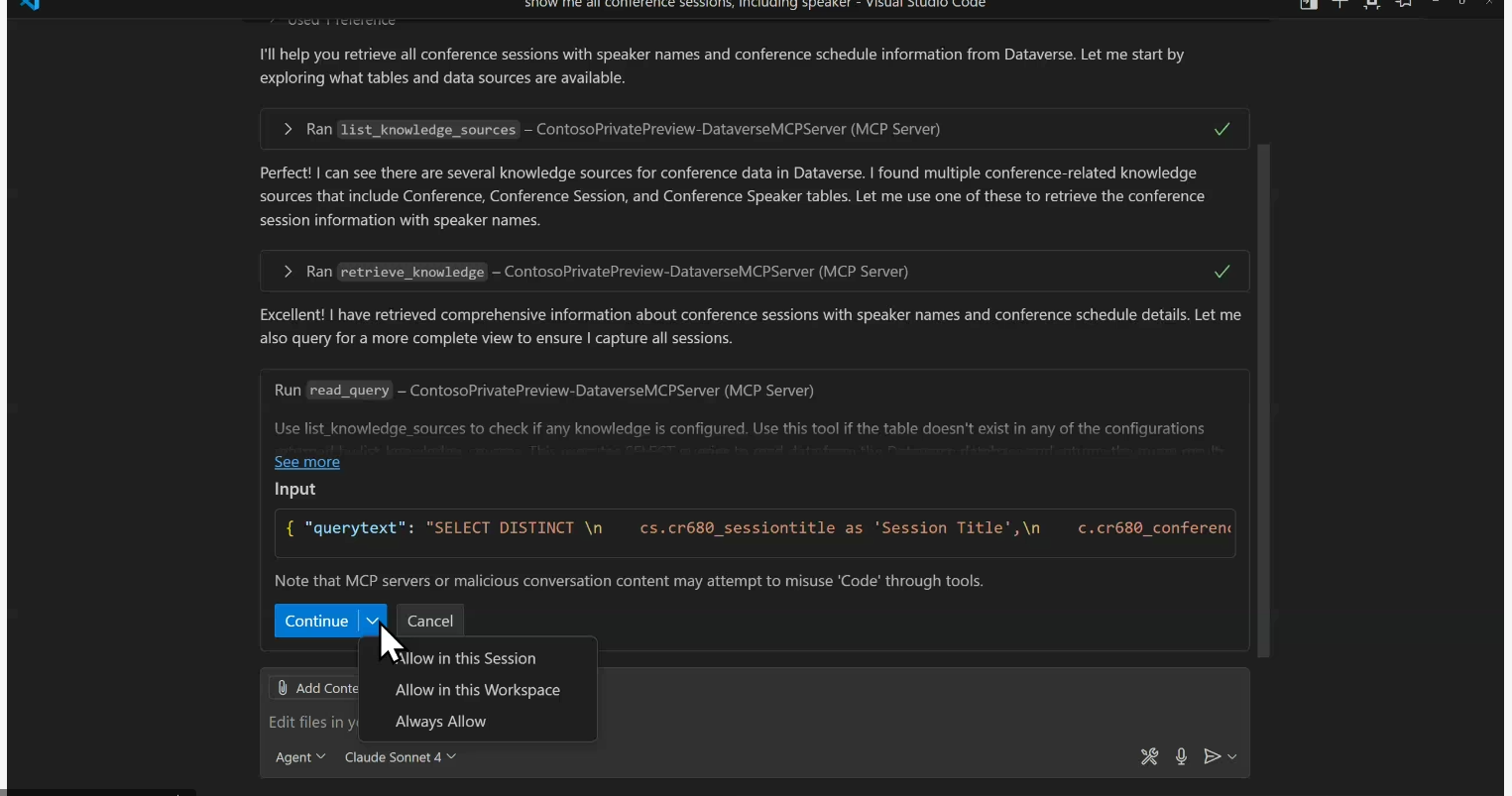Choose Allow in this Workspace

[477, 690]
